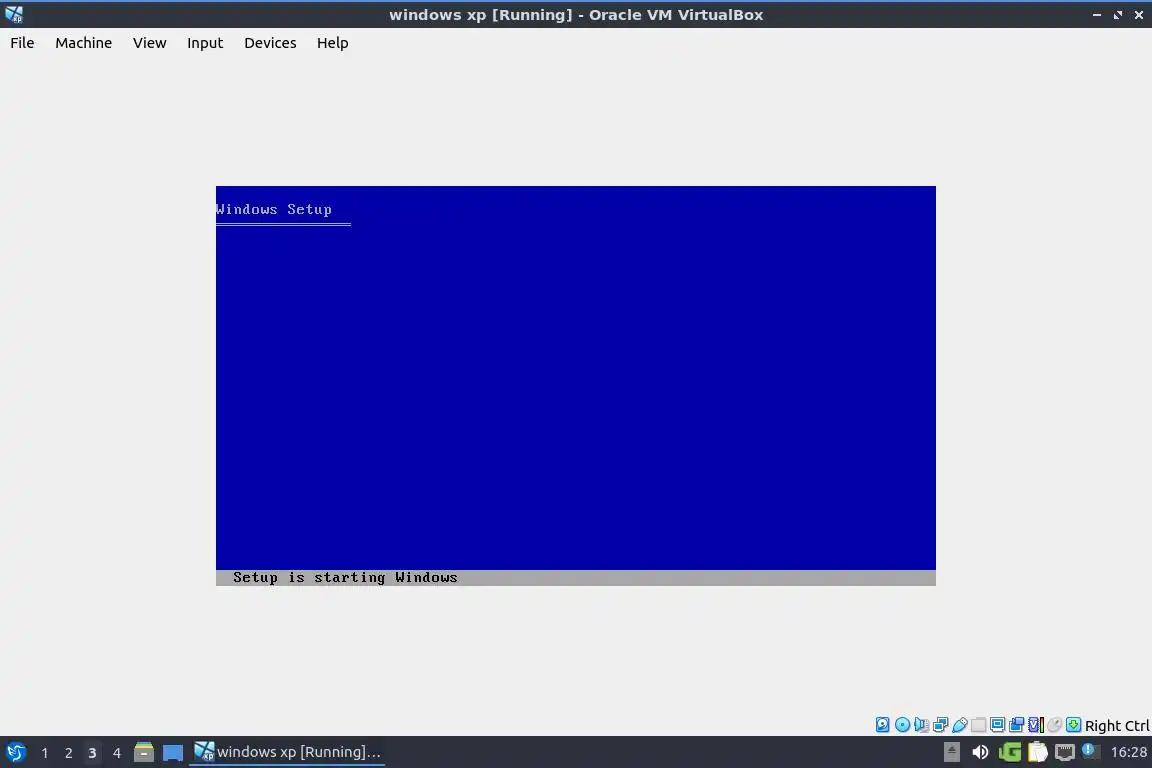Click the Right Ctrl host key label
Screen dimensions: 1152x768
[1117, 726]
